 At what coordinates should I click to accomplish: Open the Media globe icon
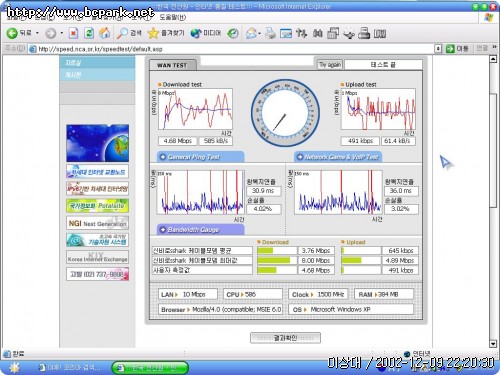[x=196, y=33]
